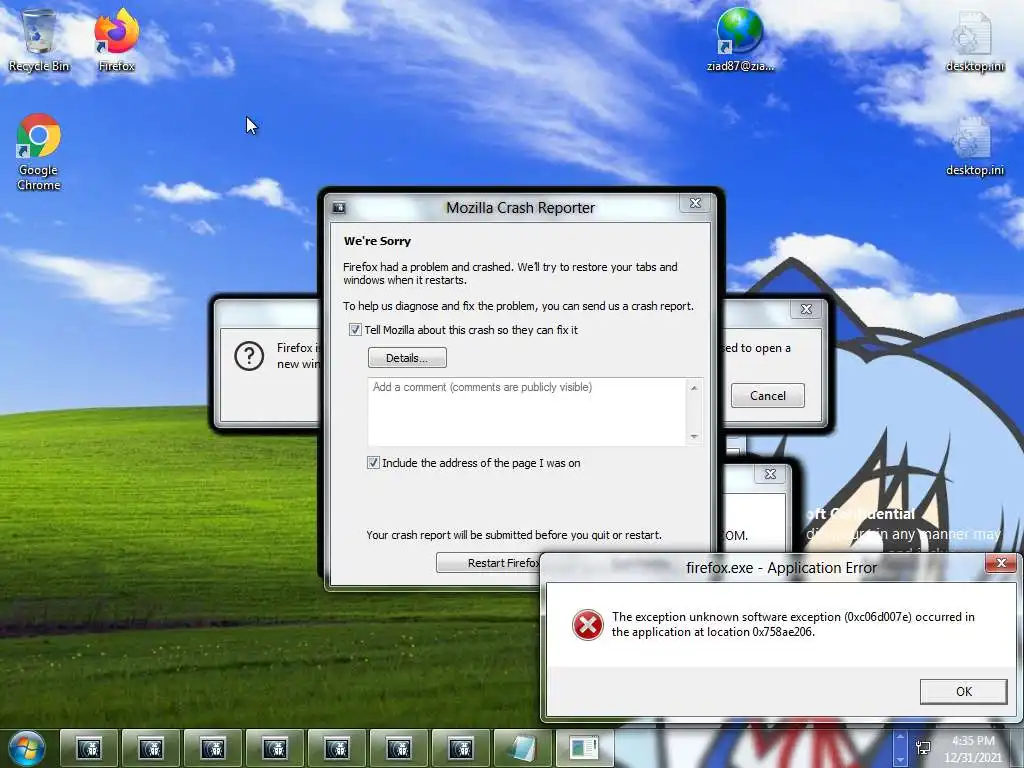
Task: Click the question mark icon in Firefox dialog
Action: 249,356
